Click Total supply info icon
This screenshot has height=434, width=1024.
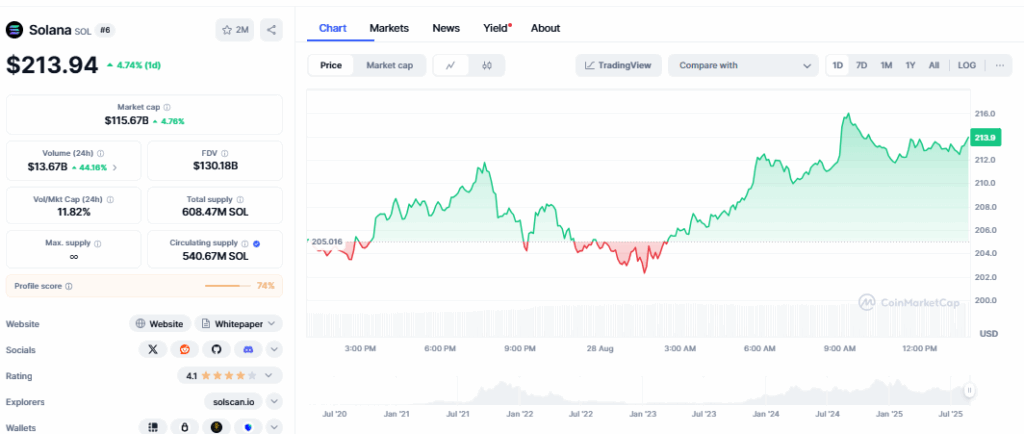tap(240, 199)
